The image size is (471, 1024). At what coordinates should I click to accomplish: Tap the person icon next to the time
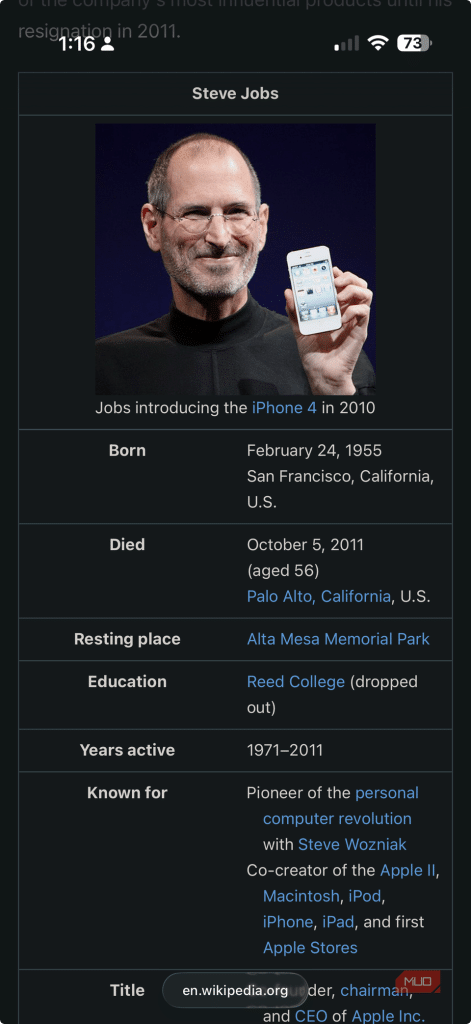pos(108,44)
